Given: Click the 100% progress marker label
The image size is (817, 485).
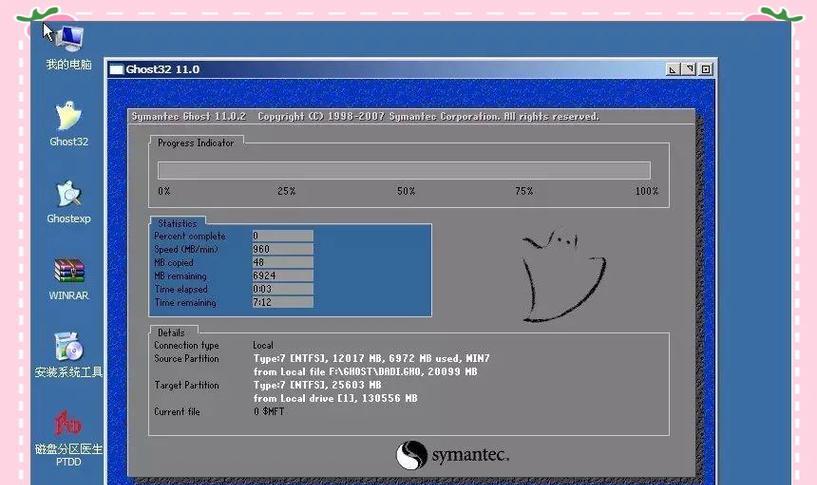Looking at the screenshot, I should click(647, 191).
